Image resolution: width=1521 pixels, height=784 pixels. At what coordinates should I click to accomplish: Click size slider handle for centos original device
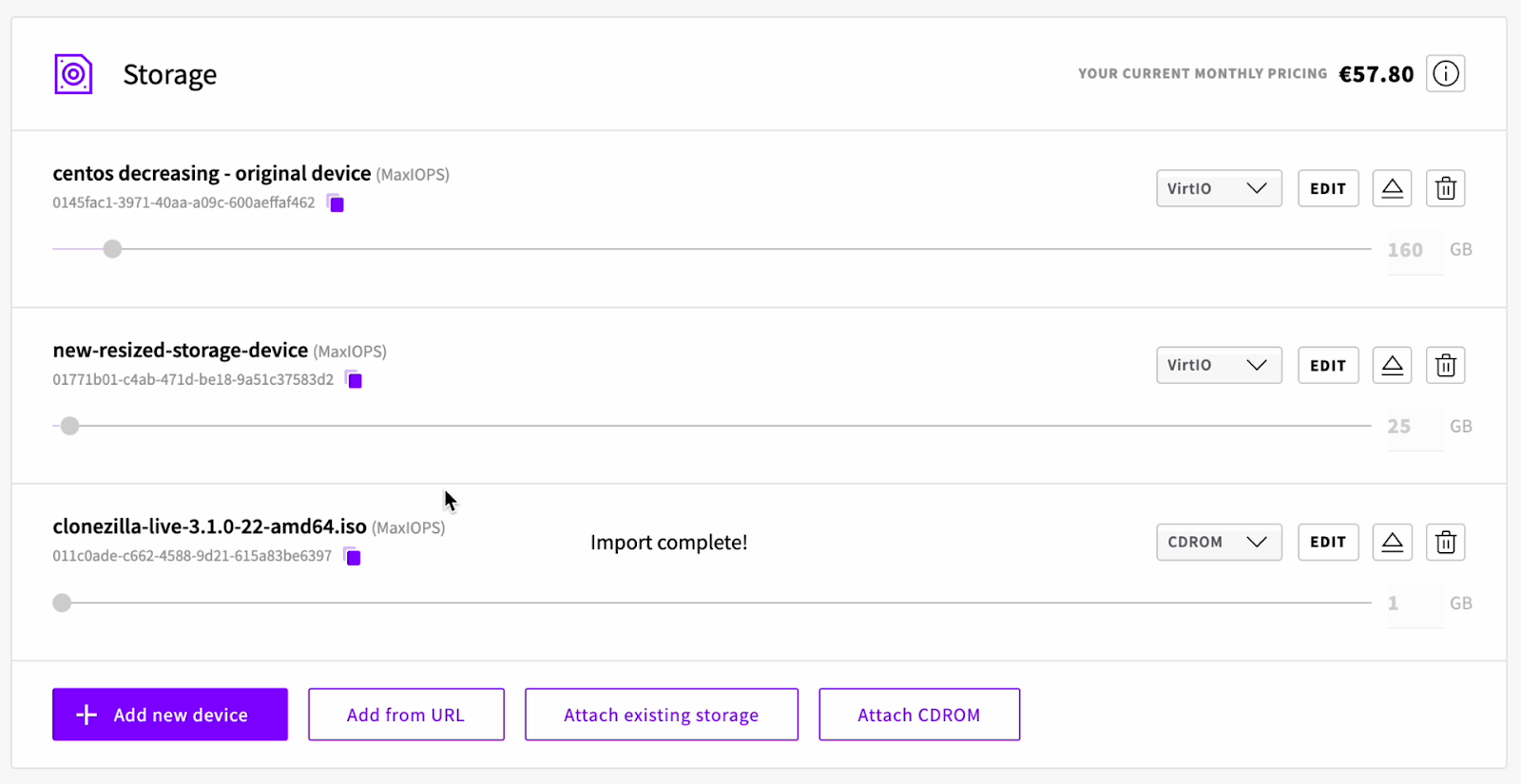[x=112, y=249]
